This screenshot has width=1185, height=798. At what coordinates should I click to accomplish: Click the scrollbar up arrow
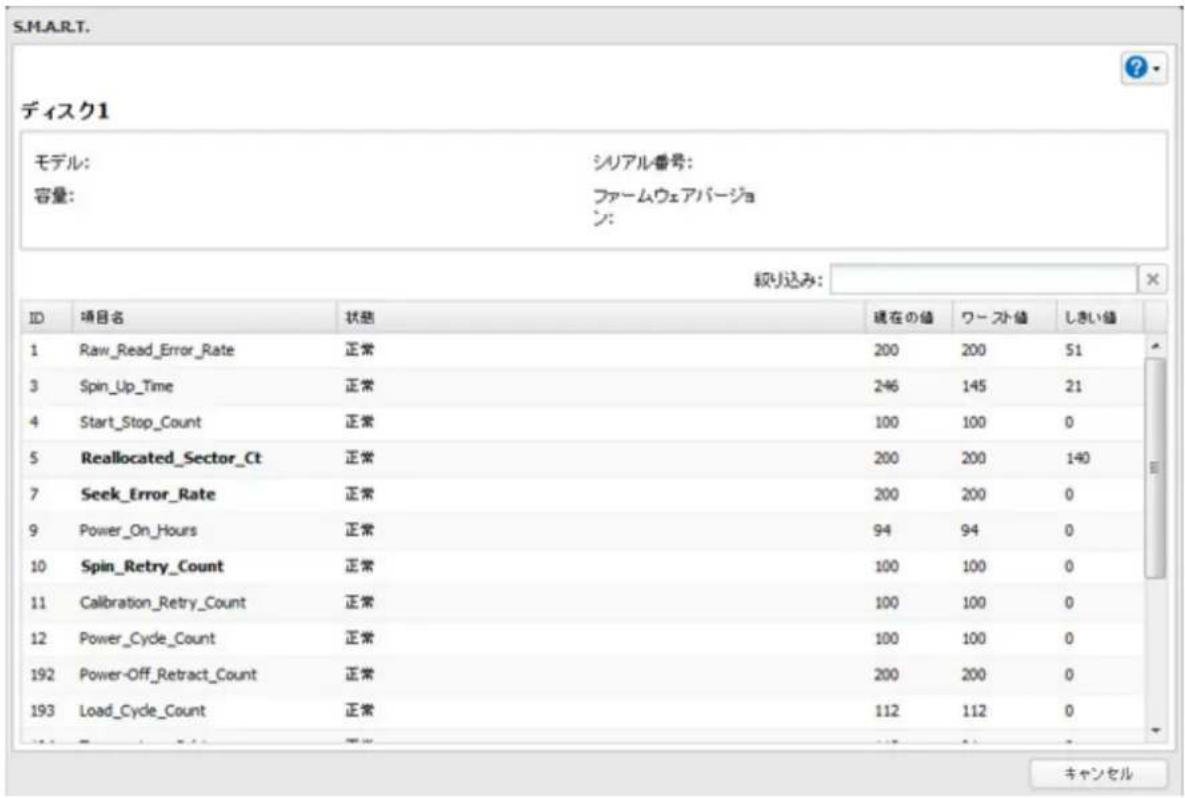[x=1156, y=346]
